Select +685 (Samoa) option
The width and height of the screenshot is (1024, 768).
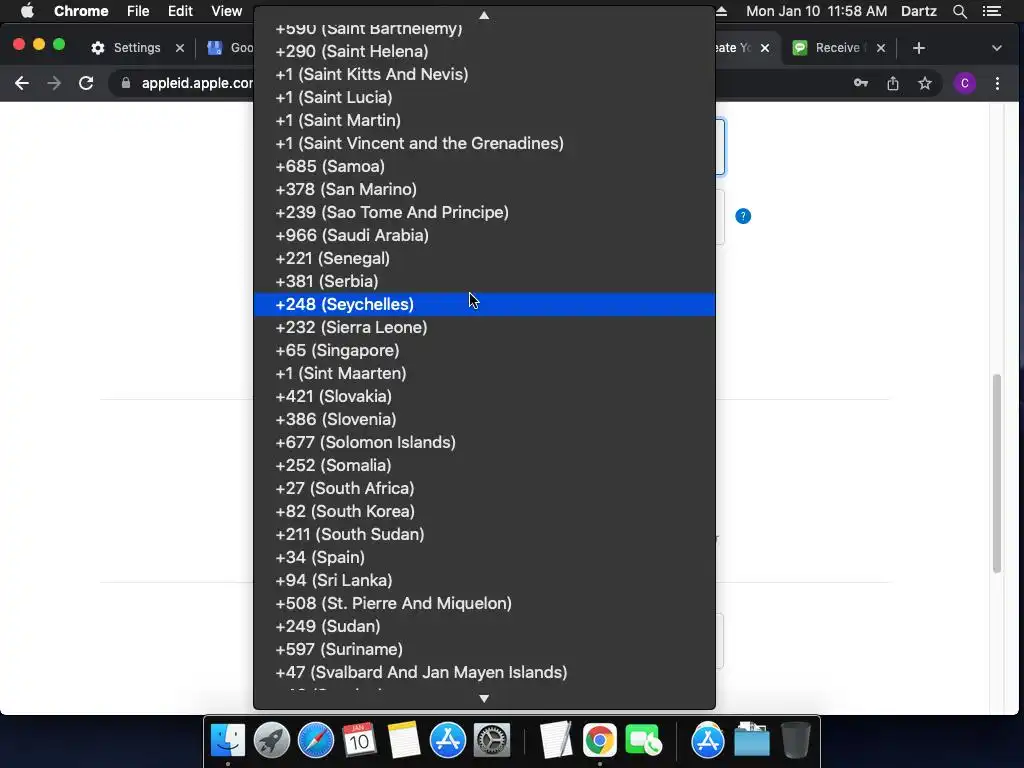pos(484,166)
